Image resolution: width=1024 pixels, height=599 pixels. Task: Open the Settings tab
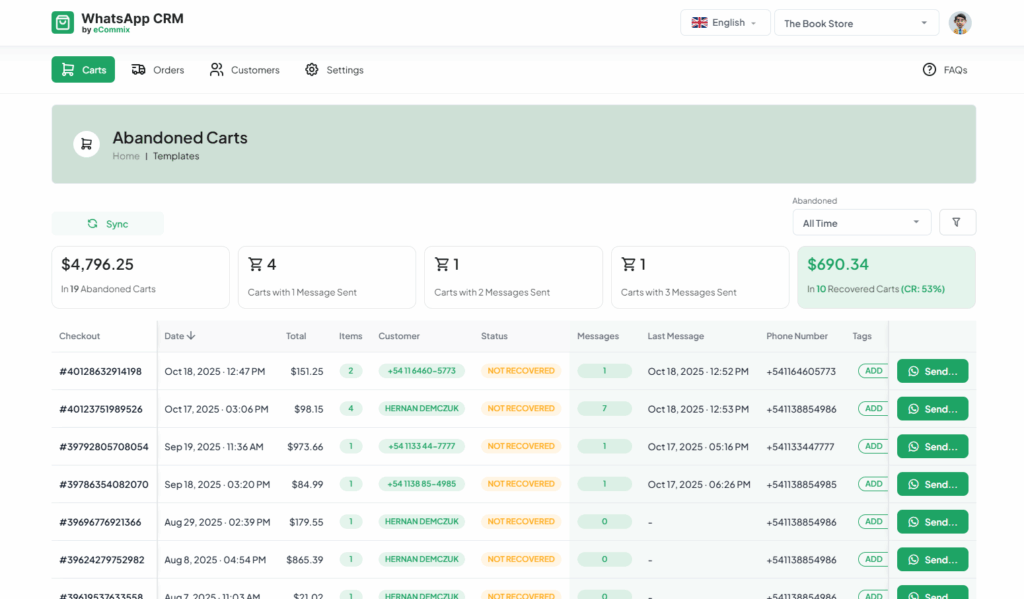[334, 70]
